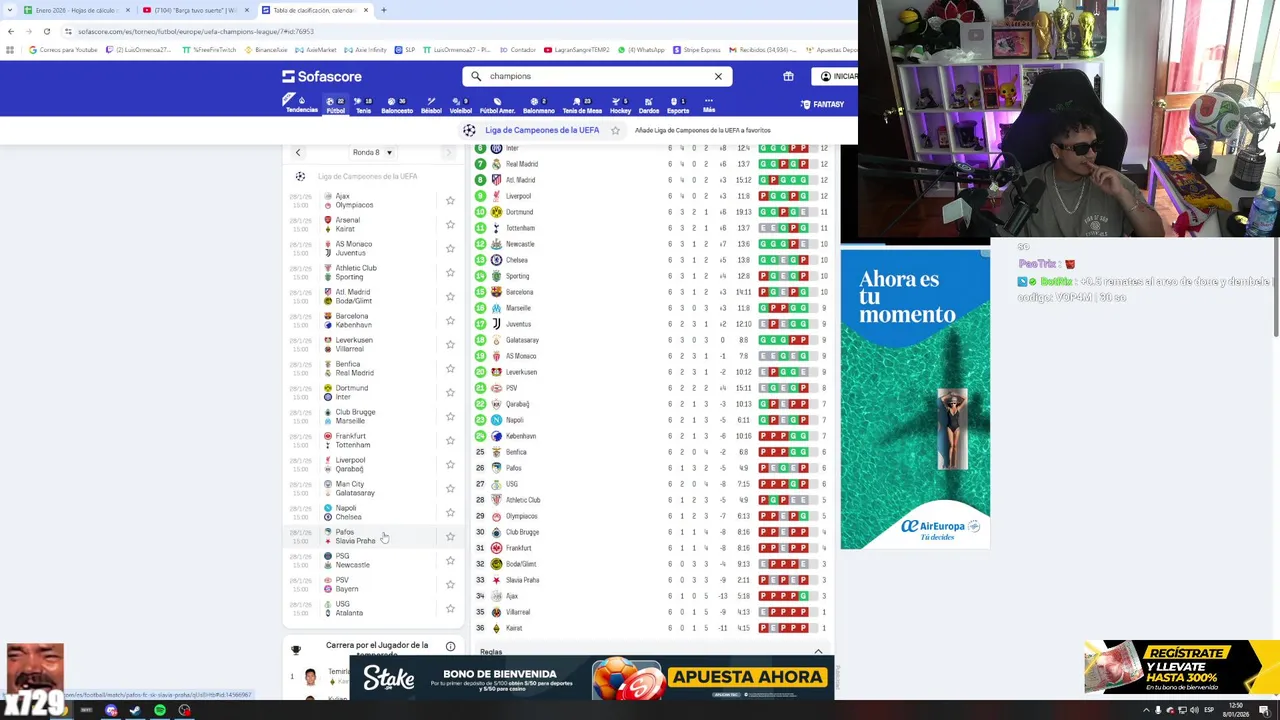Open Barcelona row in the standings

tap(652, 292)
